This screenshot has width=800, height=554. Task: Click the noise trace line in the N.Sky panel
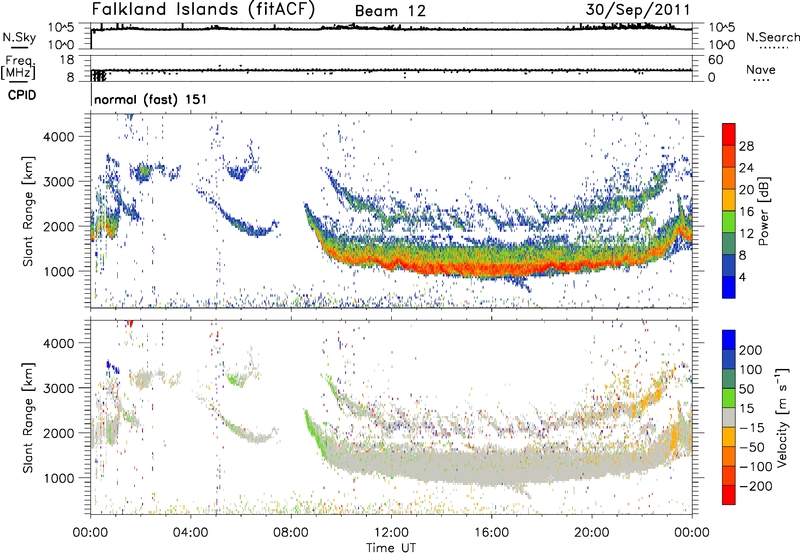click(x=391, y=28)
